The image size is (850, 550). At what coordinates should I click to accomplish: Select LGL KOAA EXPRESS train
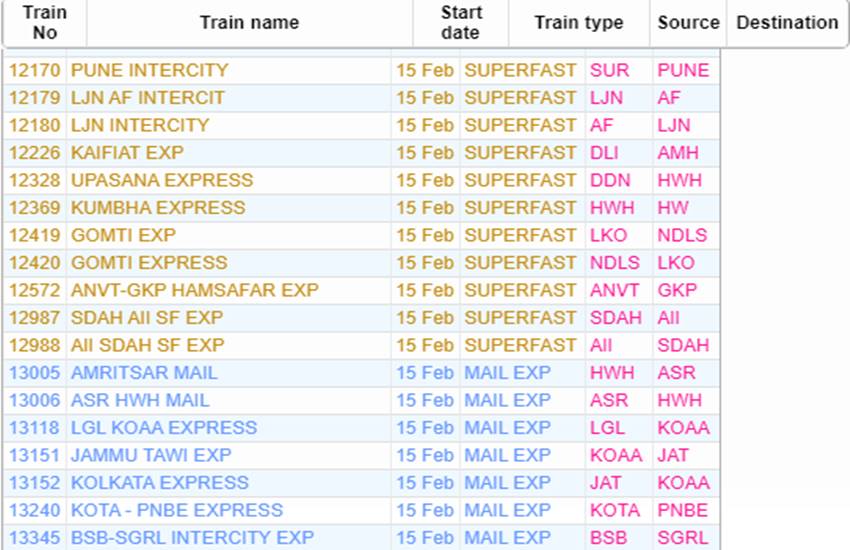(164, 428)
